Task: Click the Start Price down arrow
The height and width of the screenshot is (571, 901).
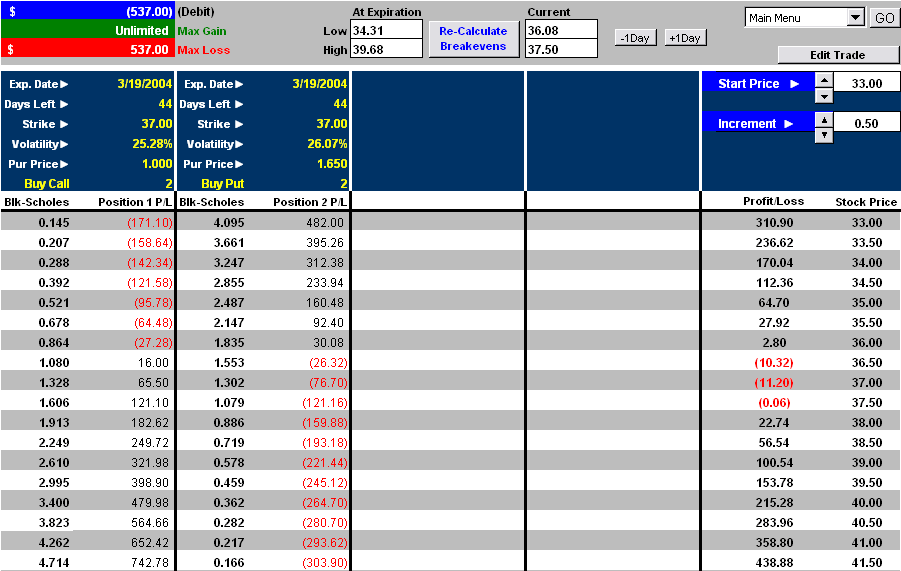Action: click(823, 96)
